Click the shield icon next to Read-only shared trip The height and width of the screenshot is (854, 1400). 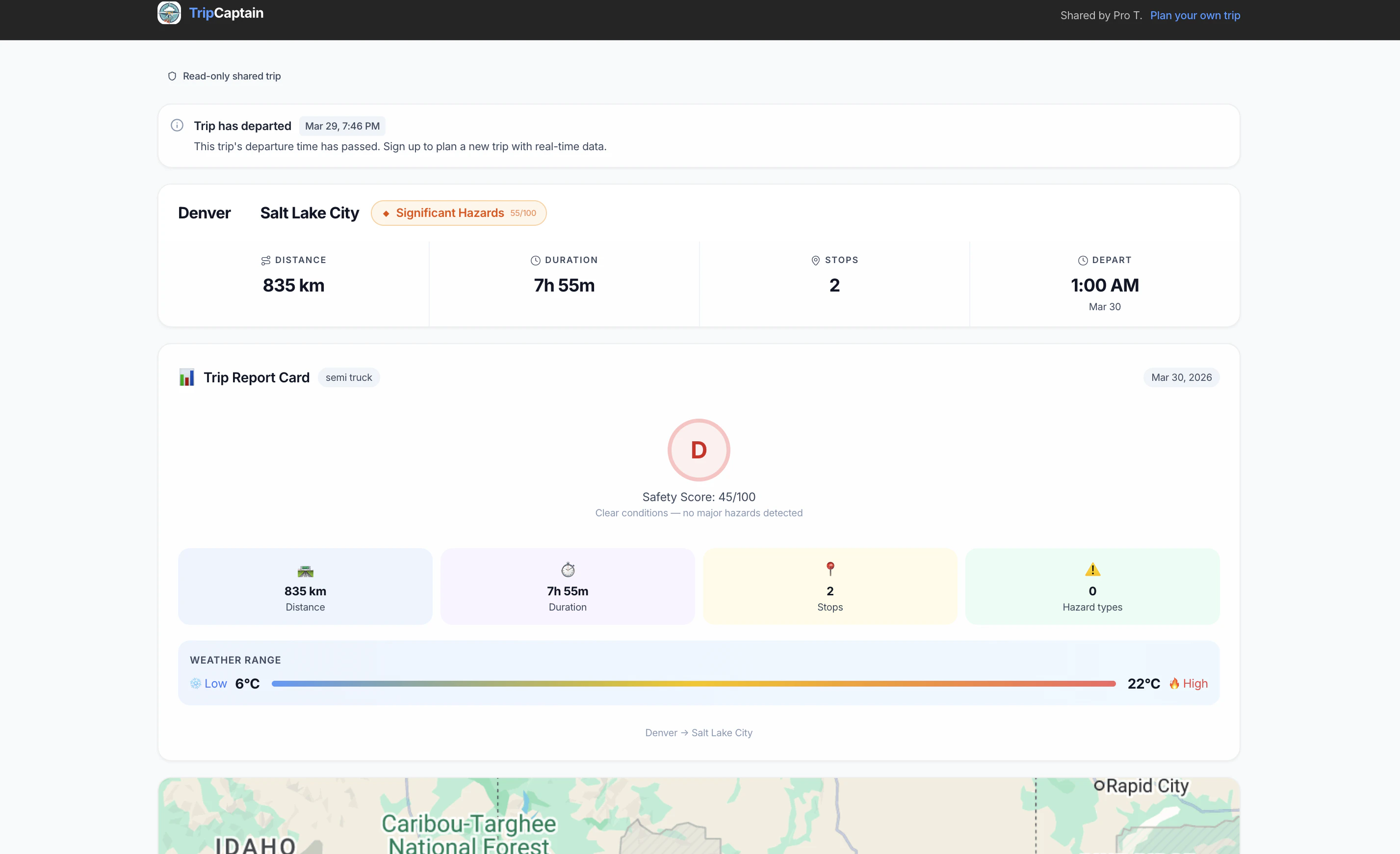(x=172, y=76)
